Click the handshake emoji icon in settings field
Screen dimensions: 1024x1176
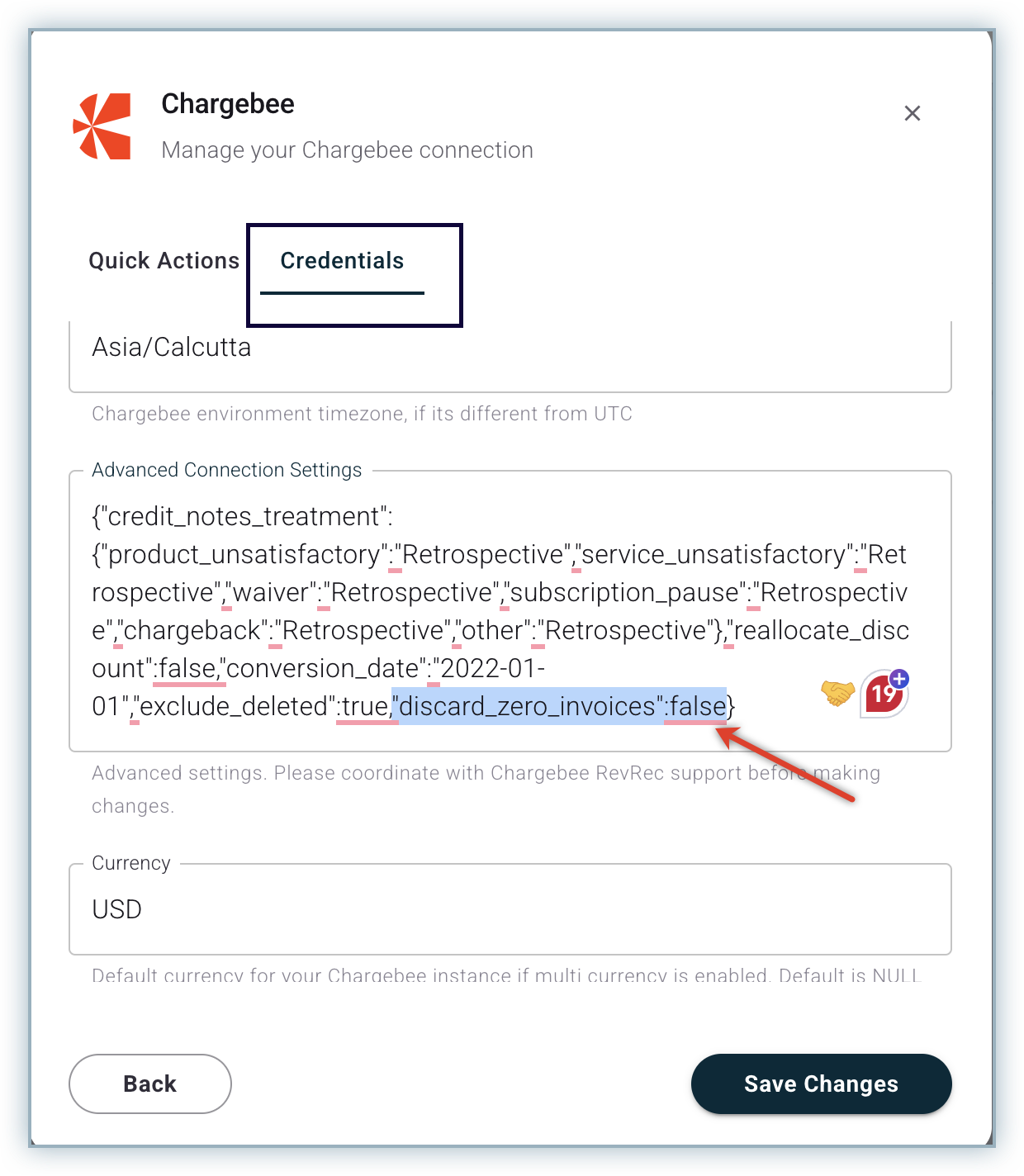click(837, 692)
